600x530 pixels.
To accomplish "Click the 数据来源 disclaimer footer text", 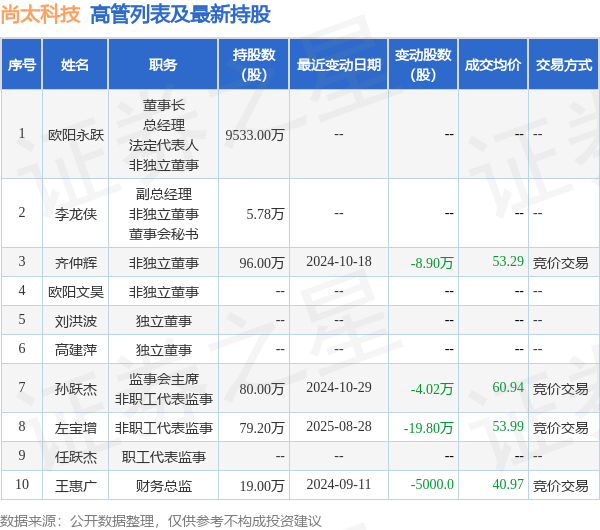I will [x=161, y=521].
